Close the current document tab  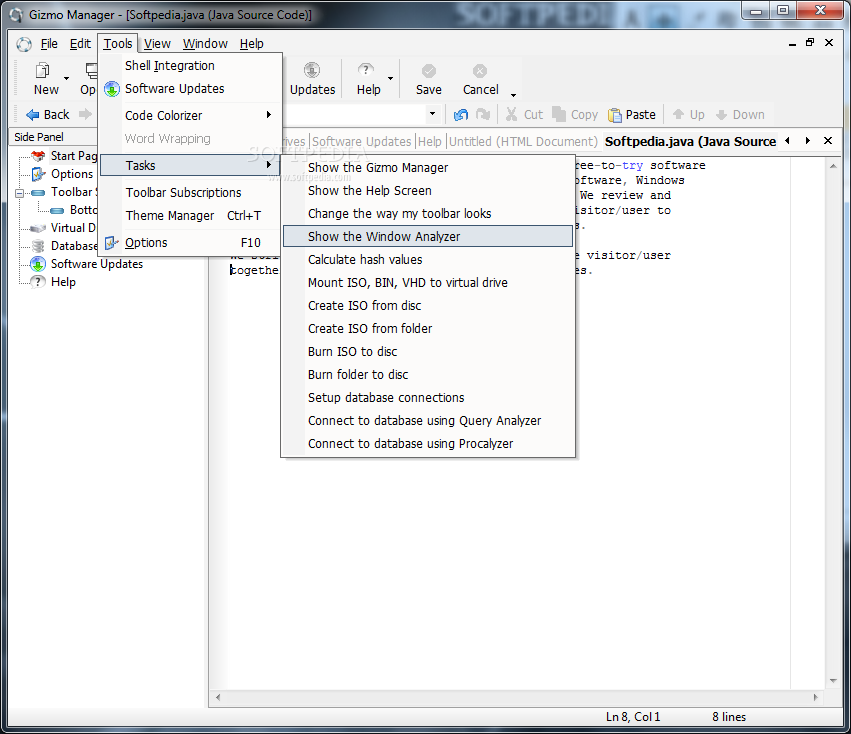[828, 141]
